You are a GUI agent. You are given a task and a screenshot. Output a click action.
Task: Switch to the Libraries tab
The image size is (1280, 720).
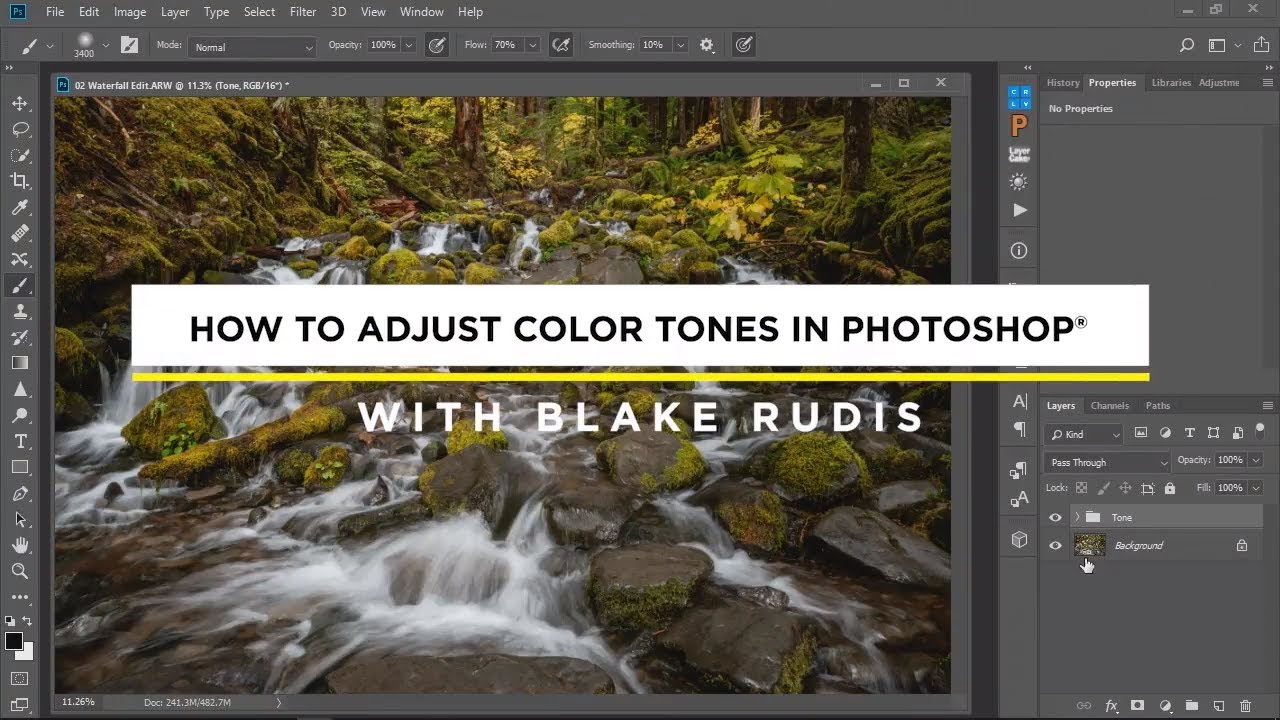click(x=1170, y=83)
